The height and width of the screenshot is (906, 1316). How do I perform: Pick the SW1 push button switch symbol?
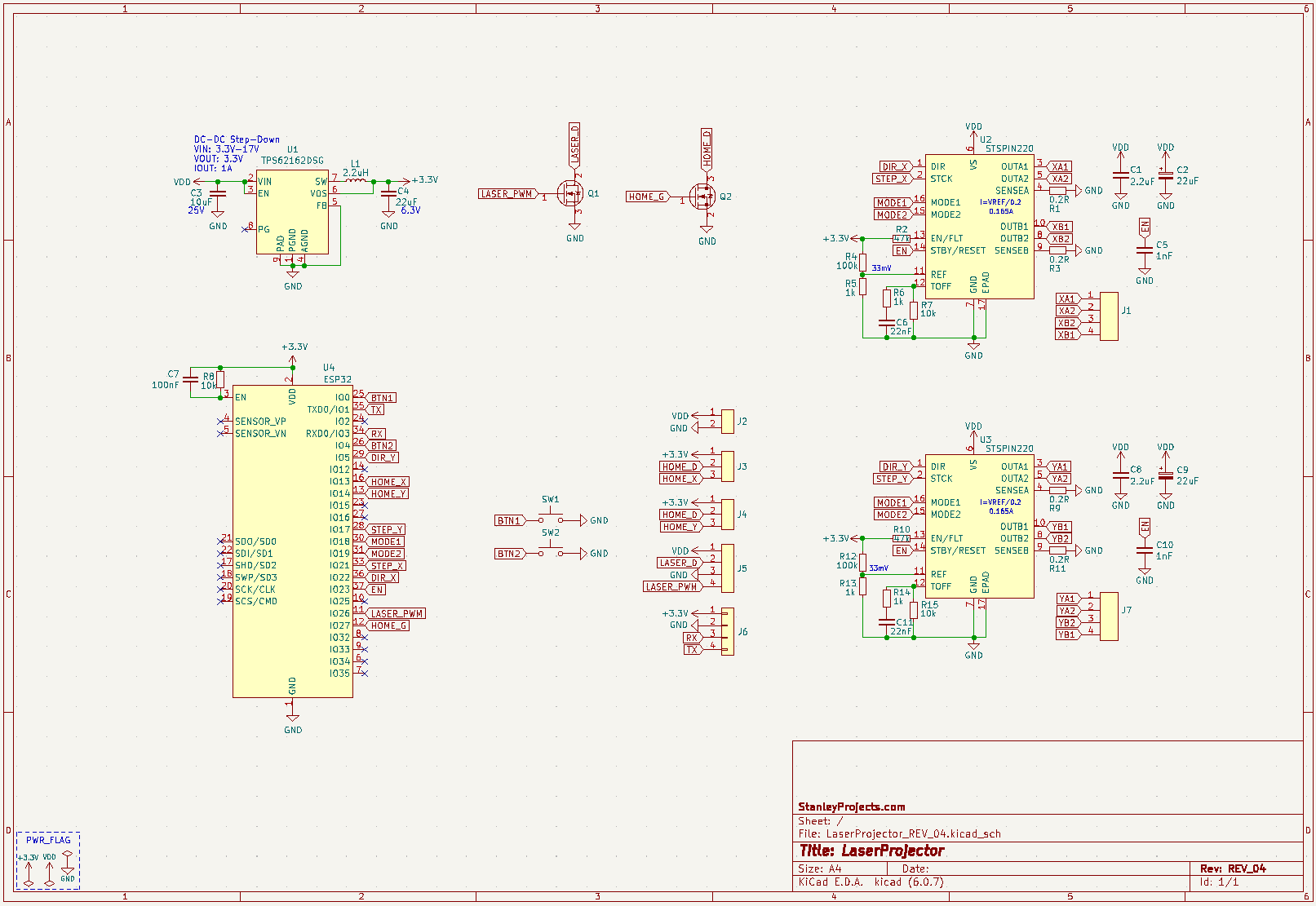[x=551, y=519]
